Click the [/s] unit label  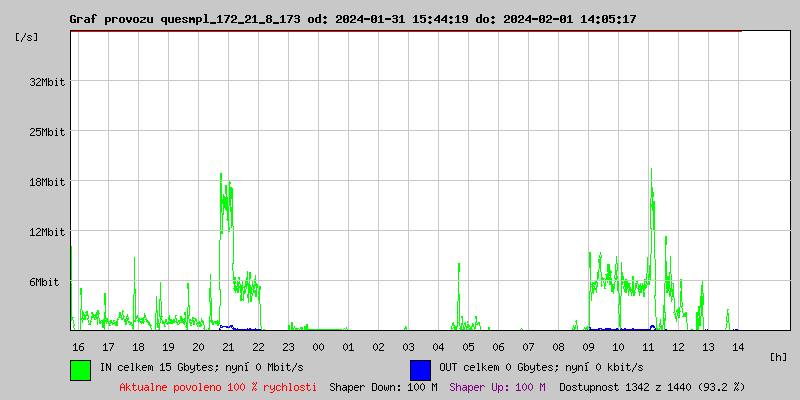pyautogui.click(x=27, y=37)
